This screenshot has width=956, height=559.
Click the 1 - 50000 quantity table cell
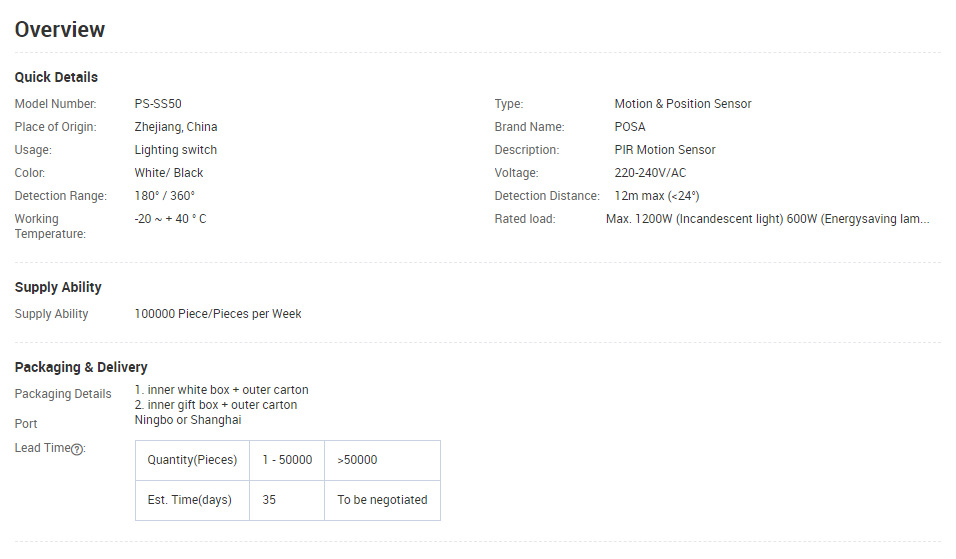[287, 460]
